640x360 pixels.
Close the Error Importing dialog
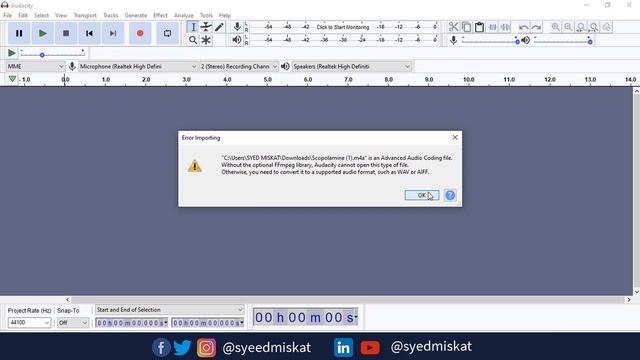pos(455,138)
